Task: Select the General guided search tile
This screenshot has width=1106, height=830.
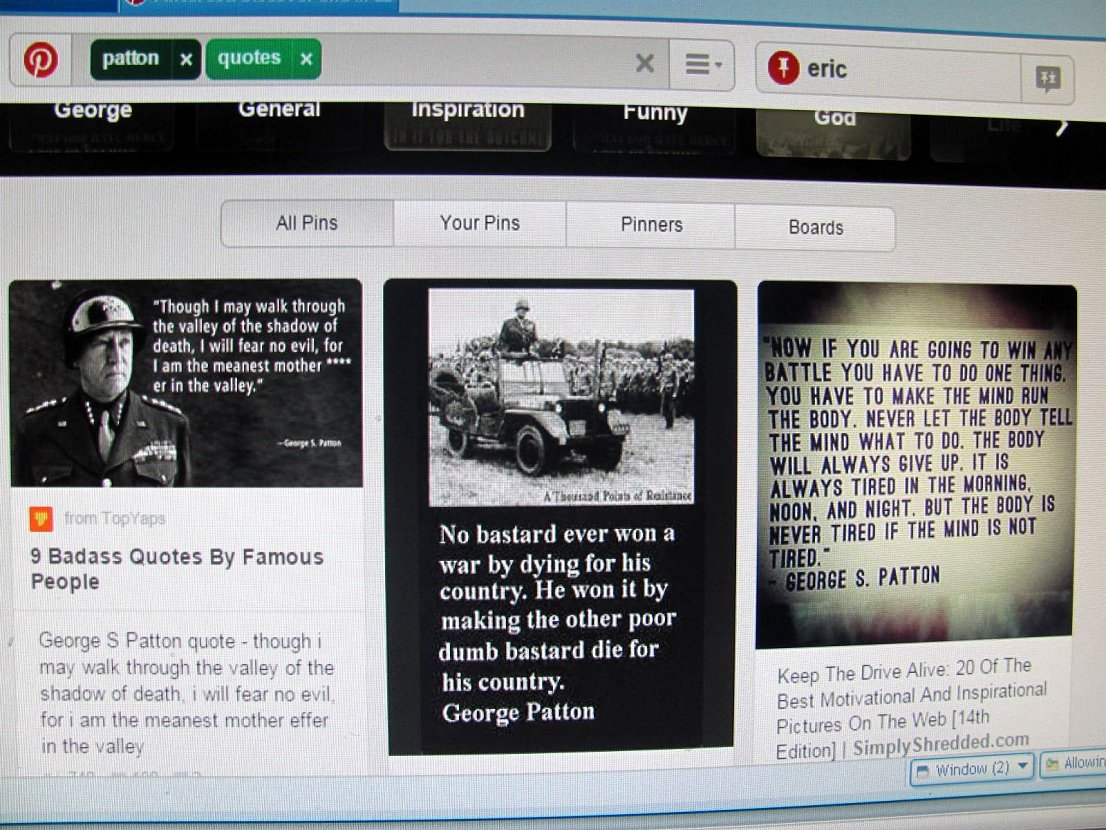Action: [279, 125]
